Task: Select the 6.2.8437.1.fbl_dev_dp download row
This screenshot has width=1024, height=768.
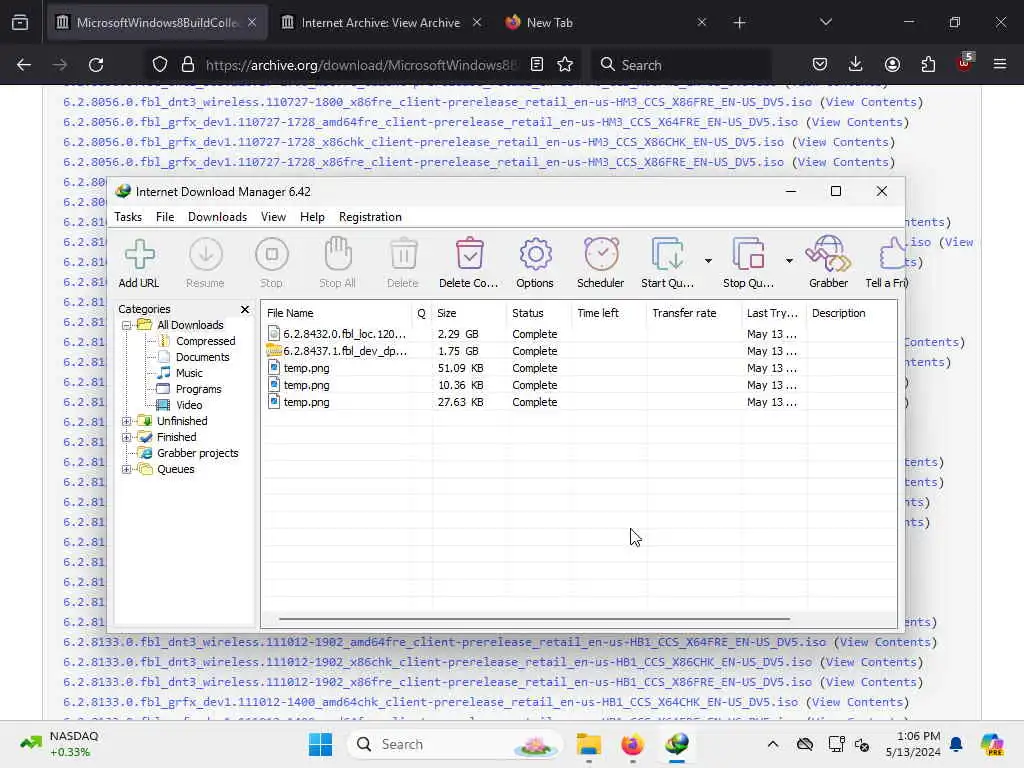Action: pyautogui.click(x=579, y=351)
